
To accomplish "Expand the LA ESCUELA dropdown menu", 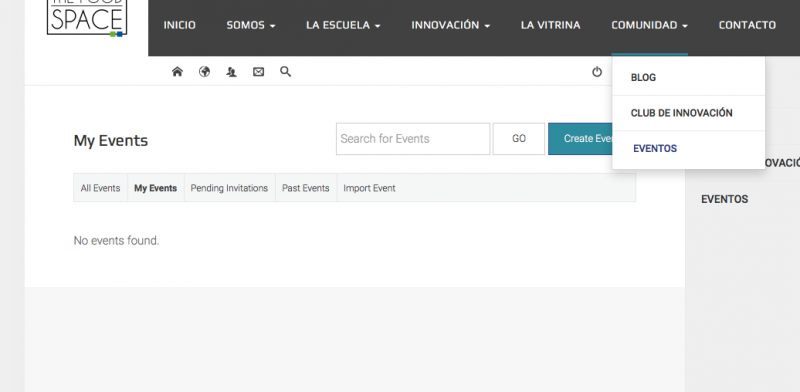I will (343, 25).
